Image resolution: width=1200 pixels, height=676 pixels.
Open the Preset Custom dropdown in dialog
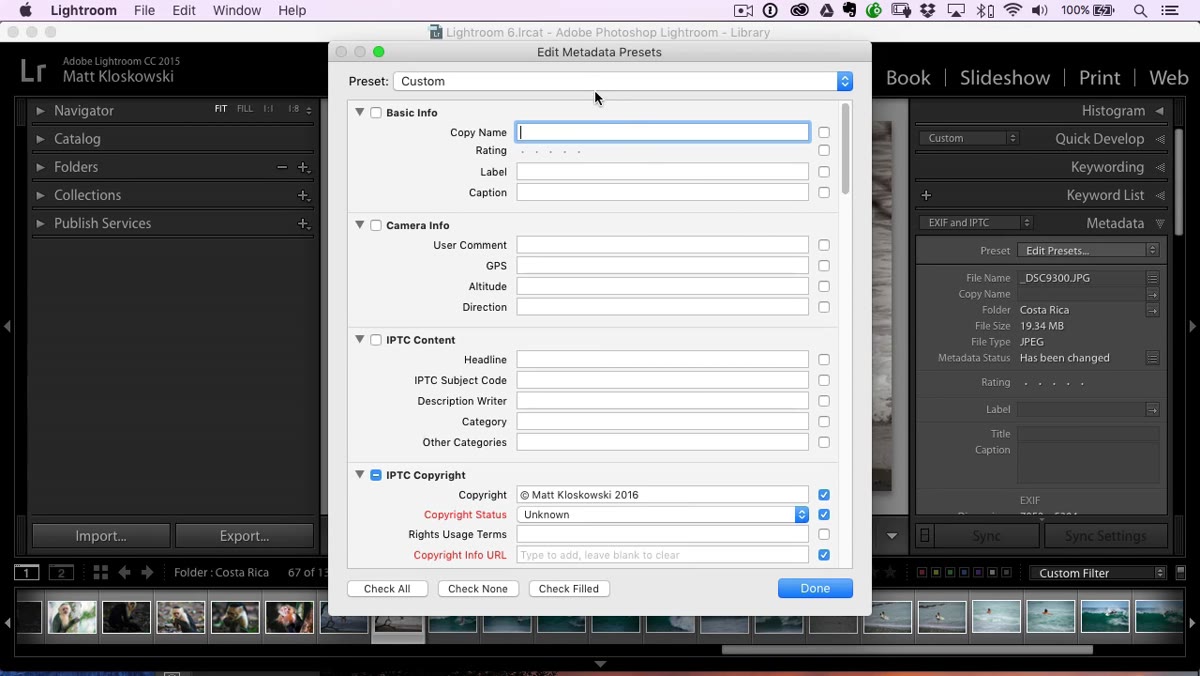(x=622, y=81)
